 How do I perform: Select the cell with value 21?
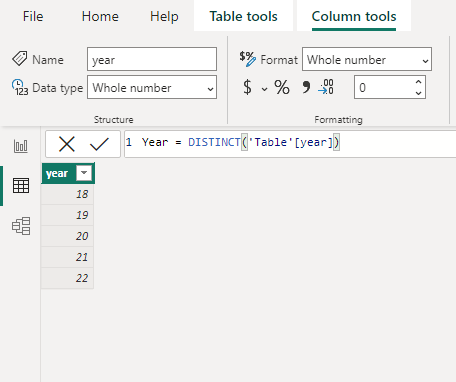click(67, 257)
